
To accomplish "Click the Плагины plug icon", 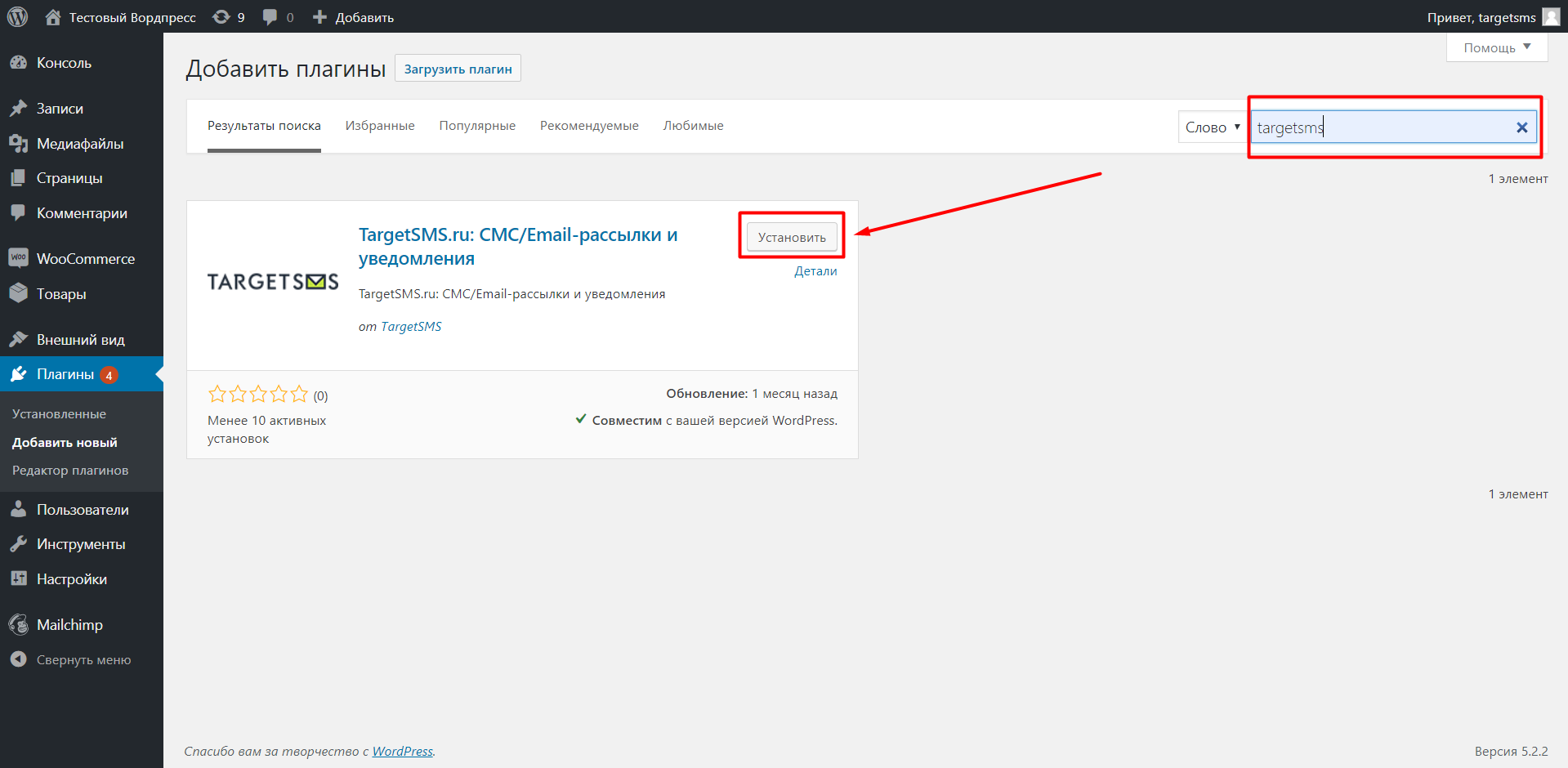I will [18, 374].
